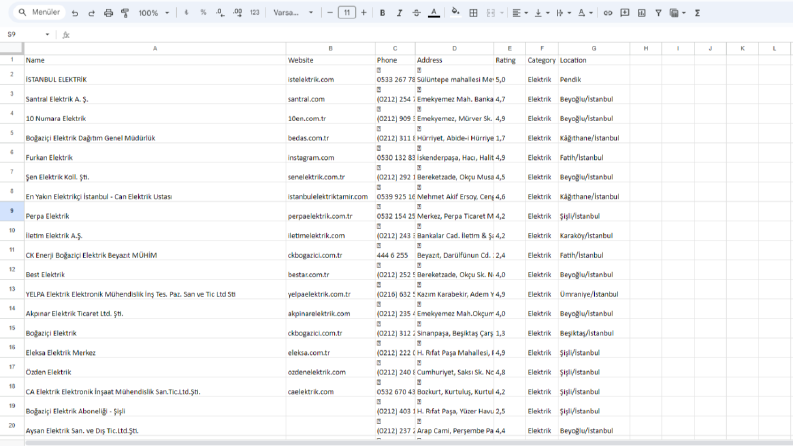
Task: Select column G header
Action: 594,49
